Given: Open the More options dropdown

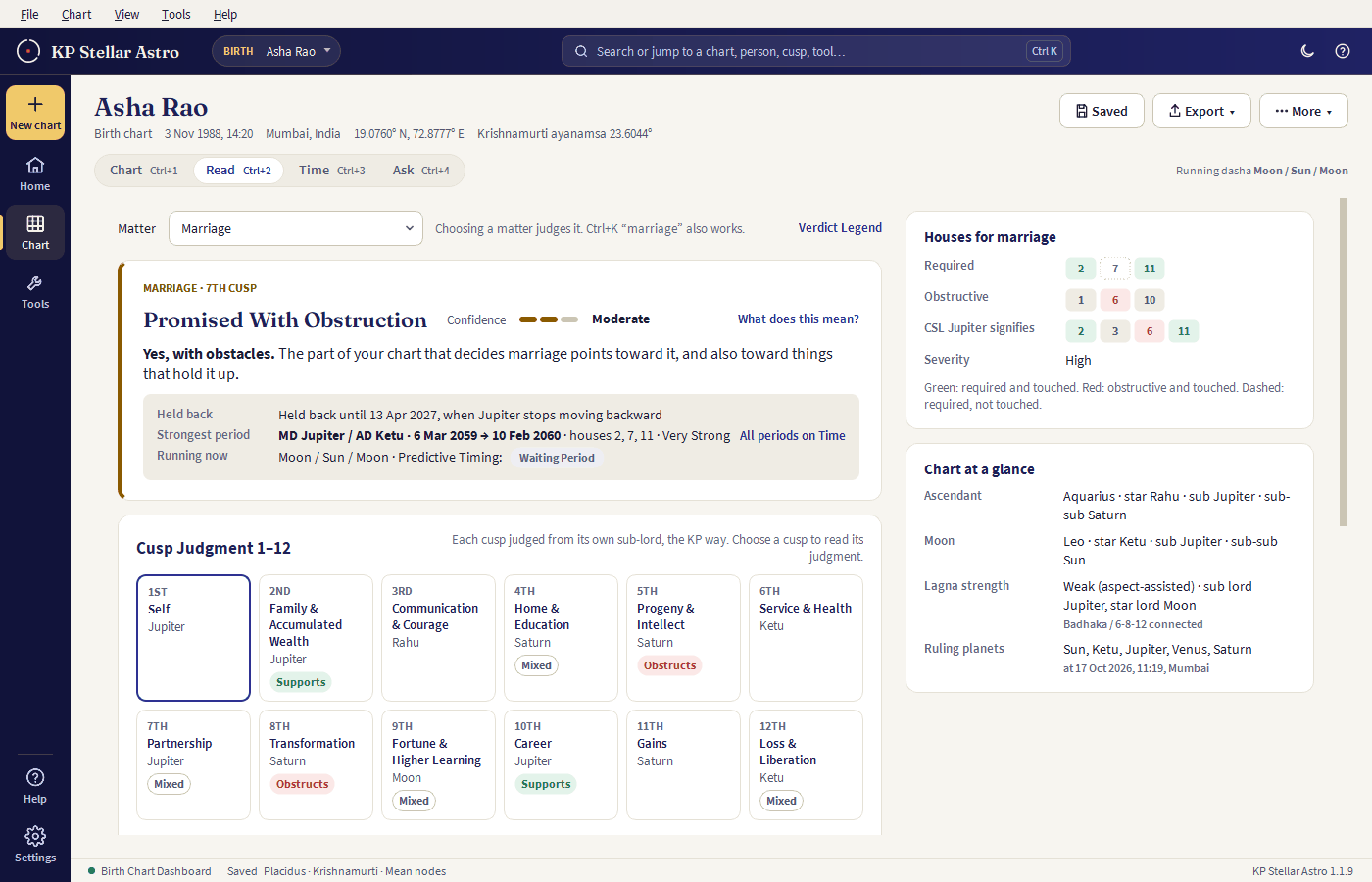Looking at the screenshot, I should [x=1303, y=111].
